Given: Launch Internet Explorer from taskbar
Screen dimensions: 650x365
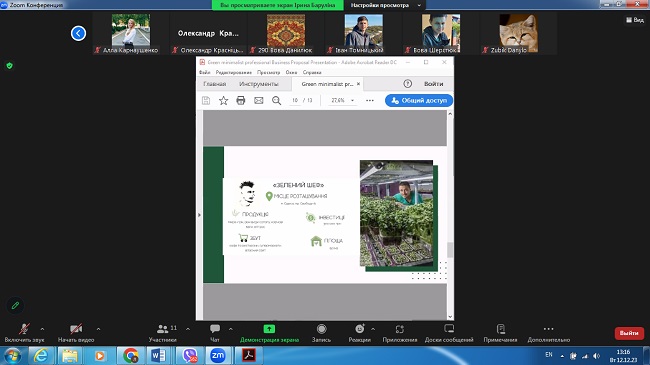Looking at the screenshot, I should click(41, 356).
